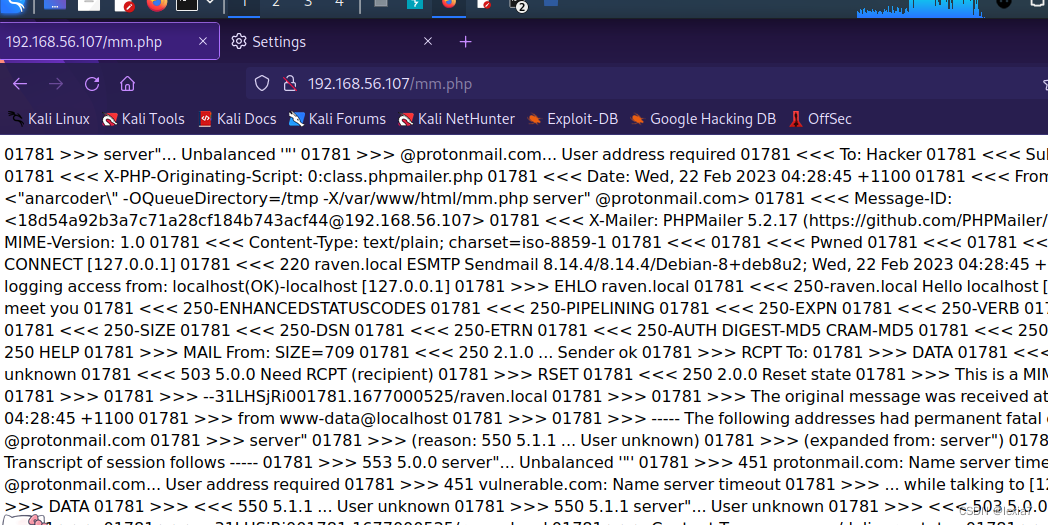Launch Firefox from the panel launcher

[x=156, y=5]
